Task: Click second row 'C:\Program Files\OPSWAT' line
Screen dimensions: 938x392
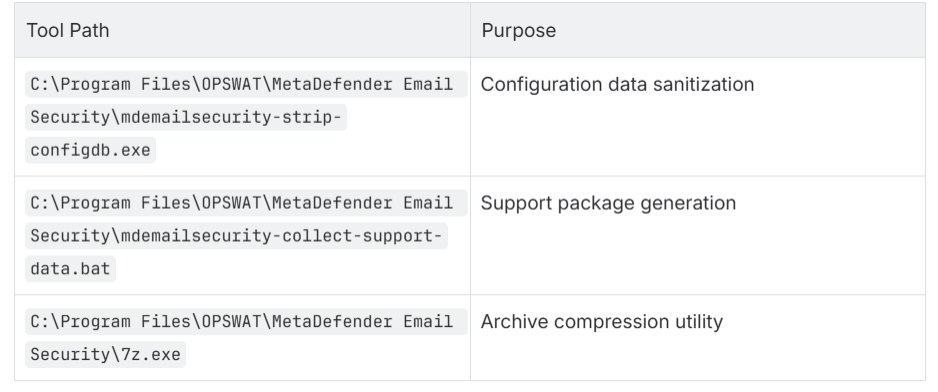Action: click(246, 203)
